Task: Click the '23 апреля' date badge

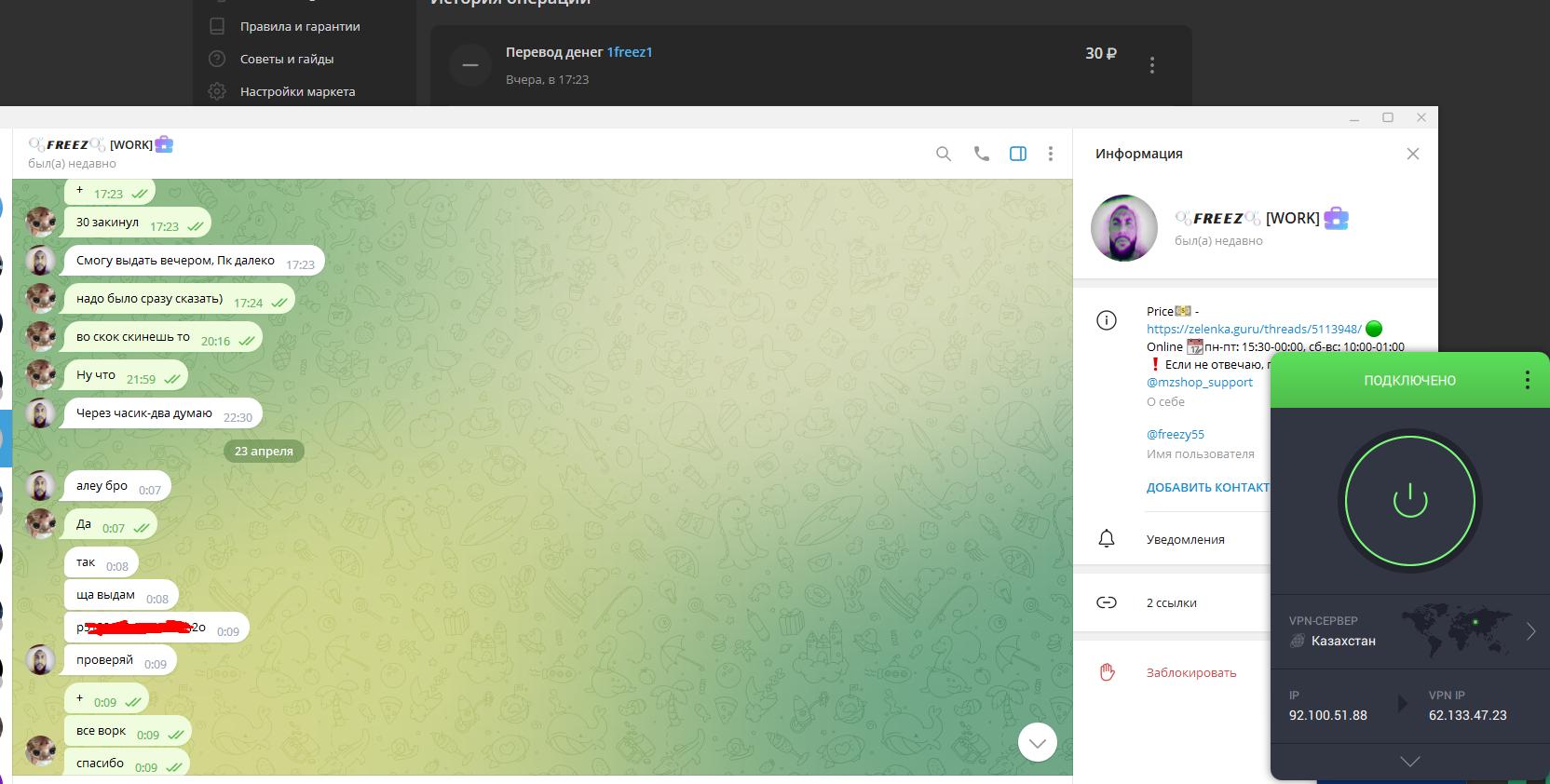Action: [x=264, y=451]
